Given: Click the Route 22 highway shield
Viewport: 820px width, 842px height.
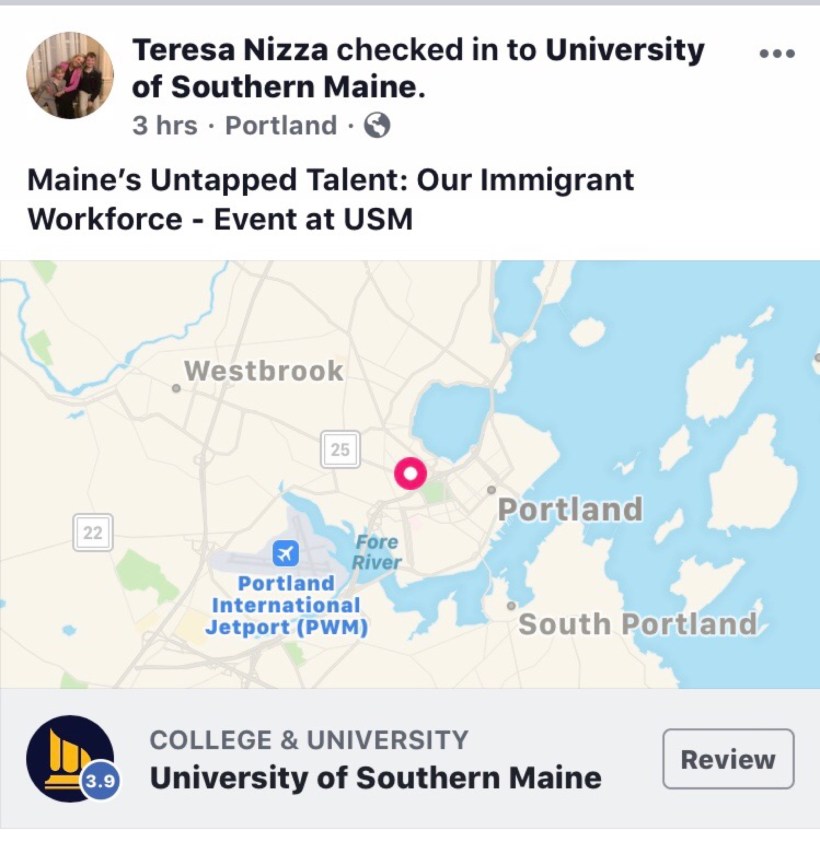Looking at the screenshot, I should tap(92, 532).
